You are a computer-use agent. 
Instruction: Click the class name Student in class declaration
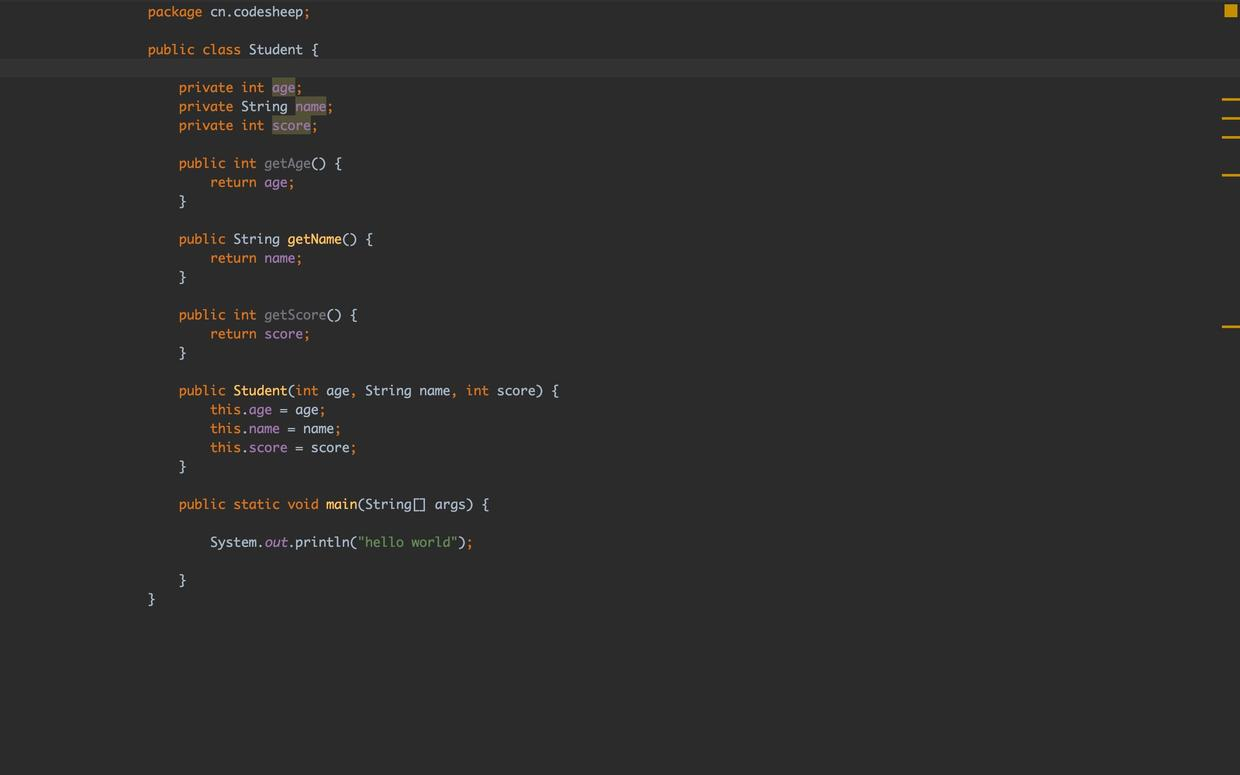tap(275, 50)
